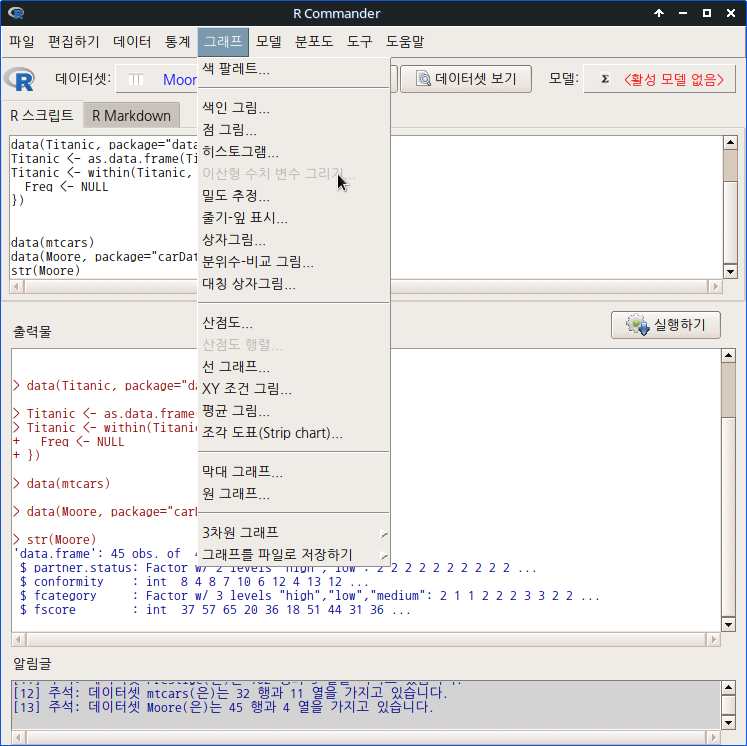Image resolution: width=747 pixels, height=746 pixels.
Task: Click the R logo icon beside 데이터셋
Action: (20, 79)
